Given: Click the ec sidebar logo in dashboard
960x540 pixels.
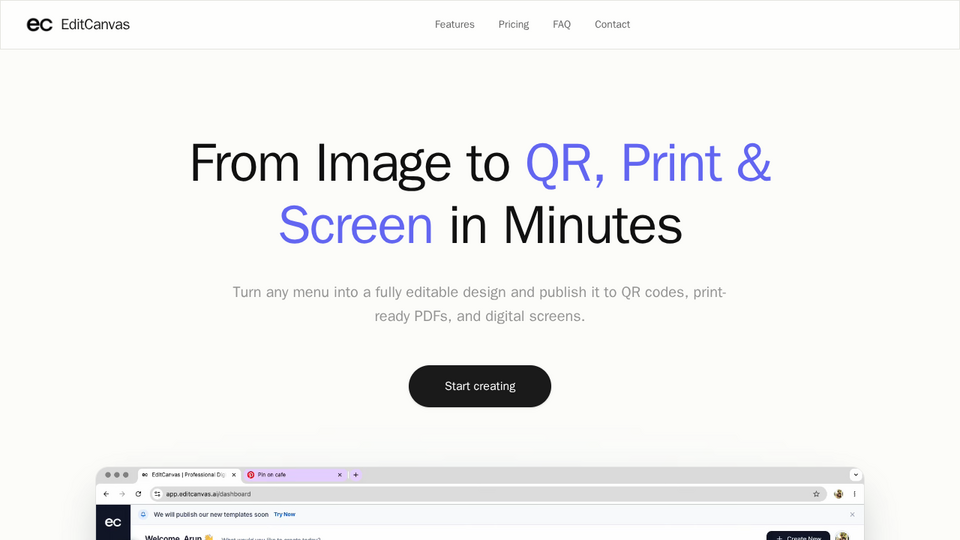Looking at the screenshot, I should tap(113, 522).
